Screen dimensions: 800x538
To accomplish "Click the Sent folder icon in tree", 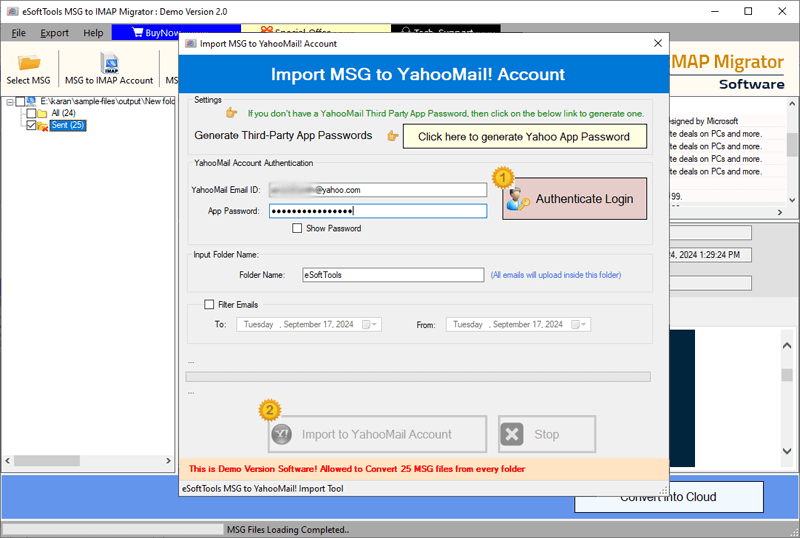I will click(x=42, y=126).
